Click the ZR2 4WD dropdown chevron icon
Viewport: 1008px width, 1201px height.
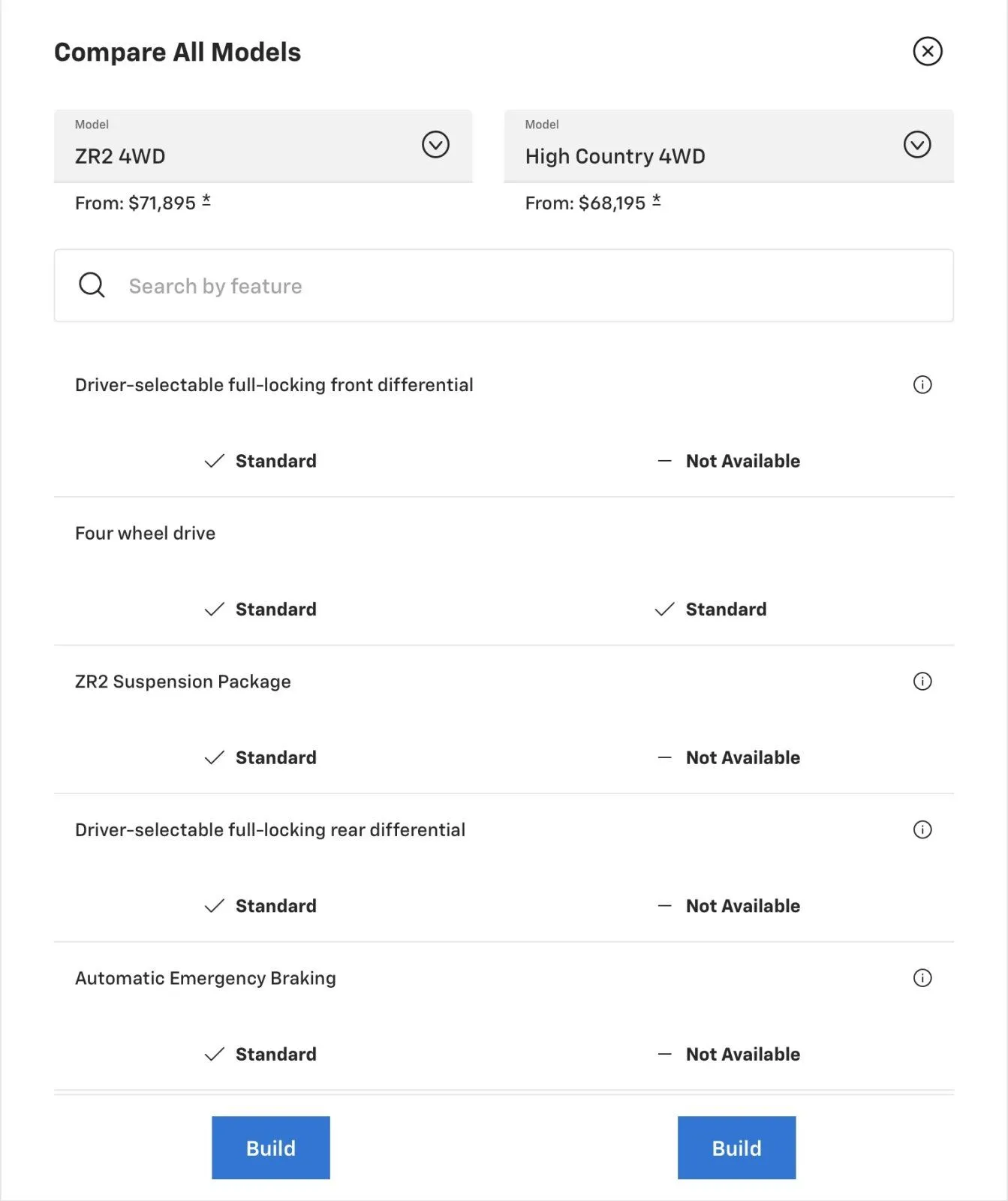pos(435,144)
